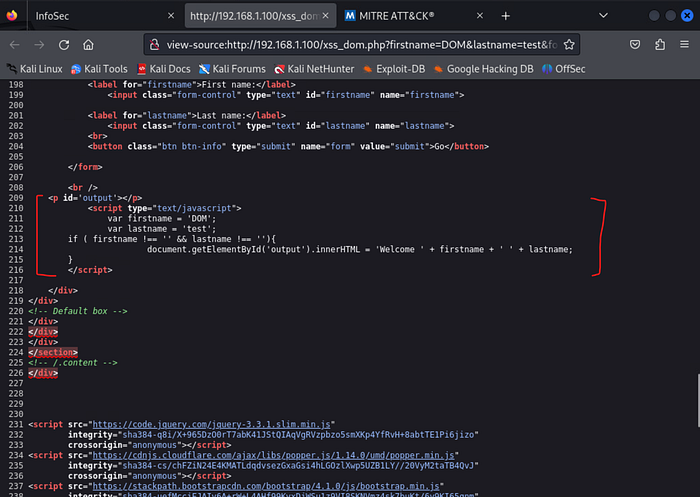The width and height of the screenshot is (700, 497).
Task: Click the highlighted </div> on line 222
Action: tap(43, 332)
